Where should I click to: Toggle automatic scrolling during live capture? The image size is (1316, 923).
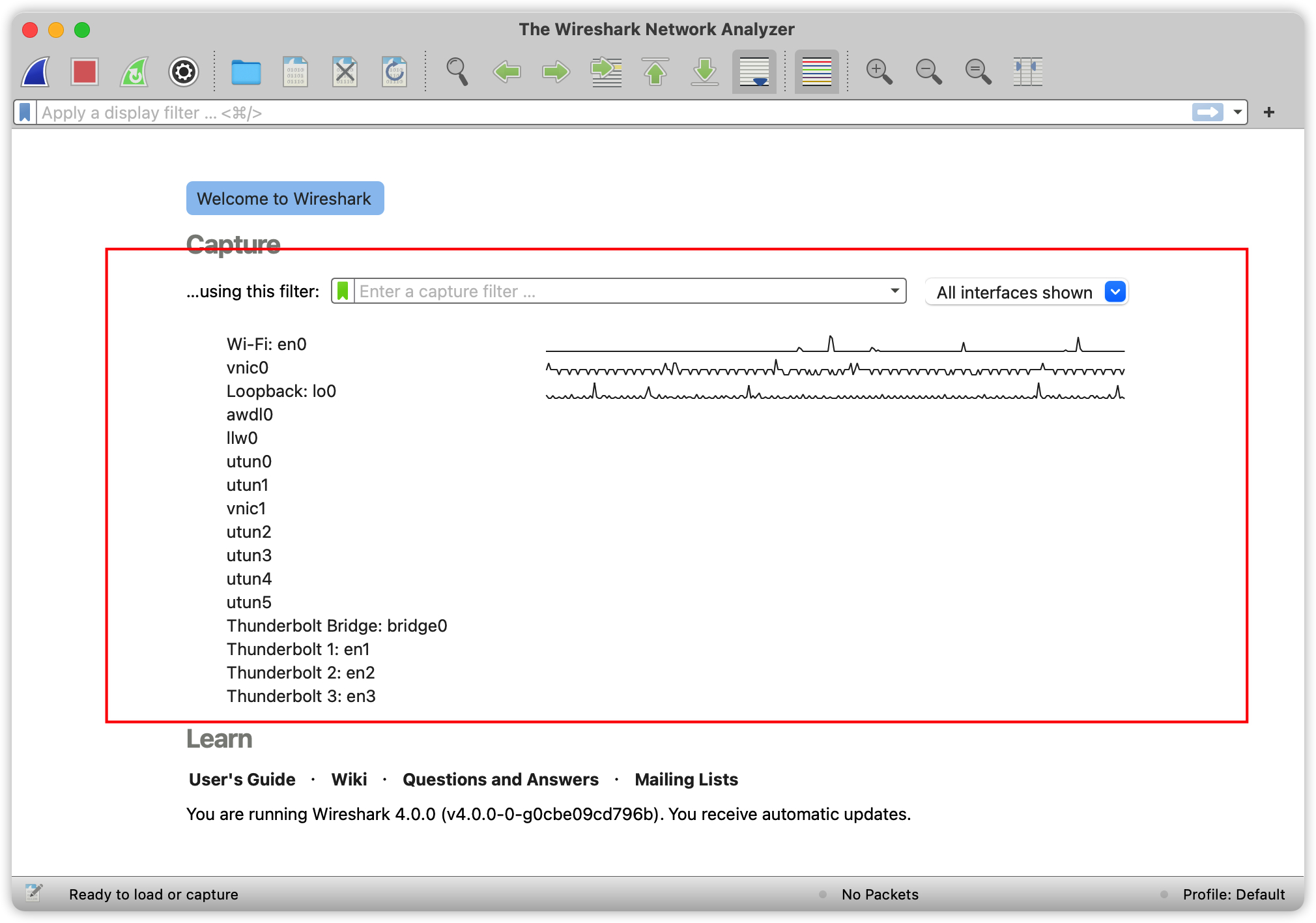(754, 72)
